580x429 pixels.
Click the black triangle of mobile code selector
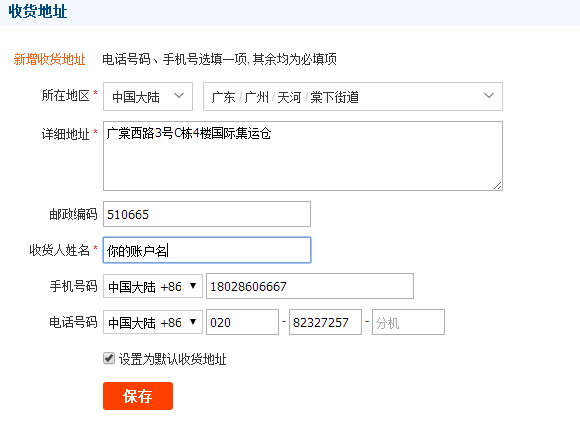193,286
